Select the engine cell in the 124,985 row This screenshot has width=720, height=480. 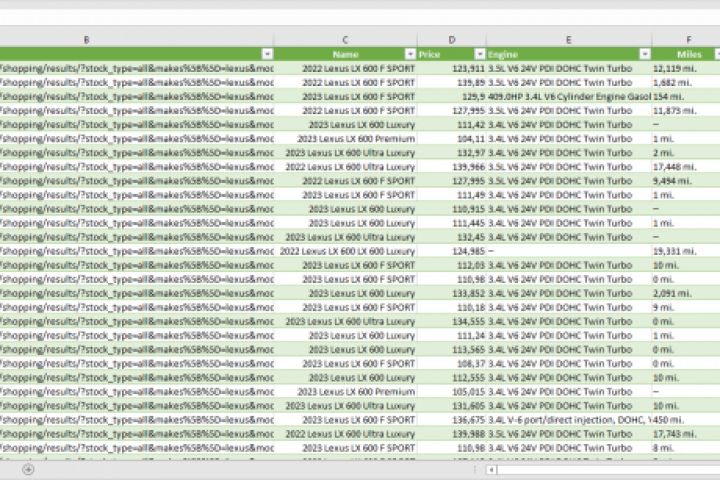[569, 251]
